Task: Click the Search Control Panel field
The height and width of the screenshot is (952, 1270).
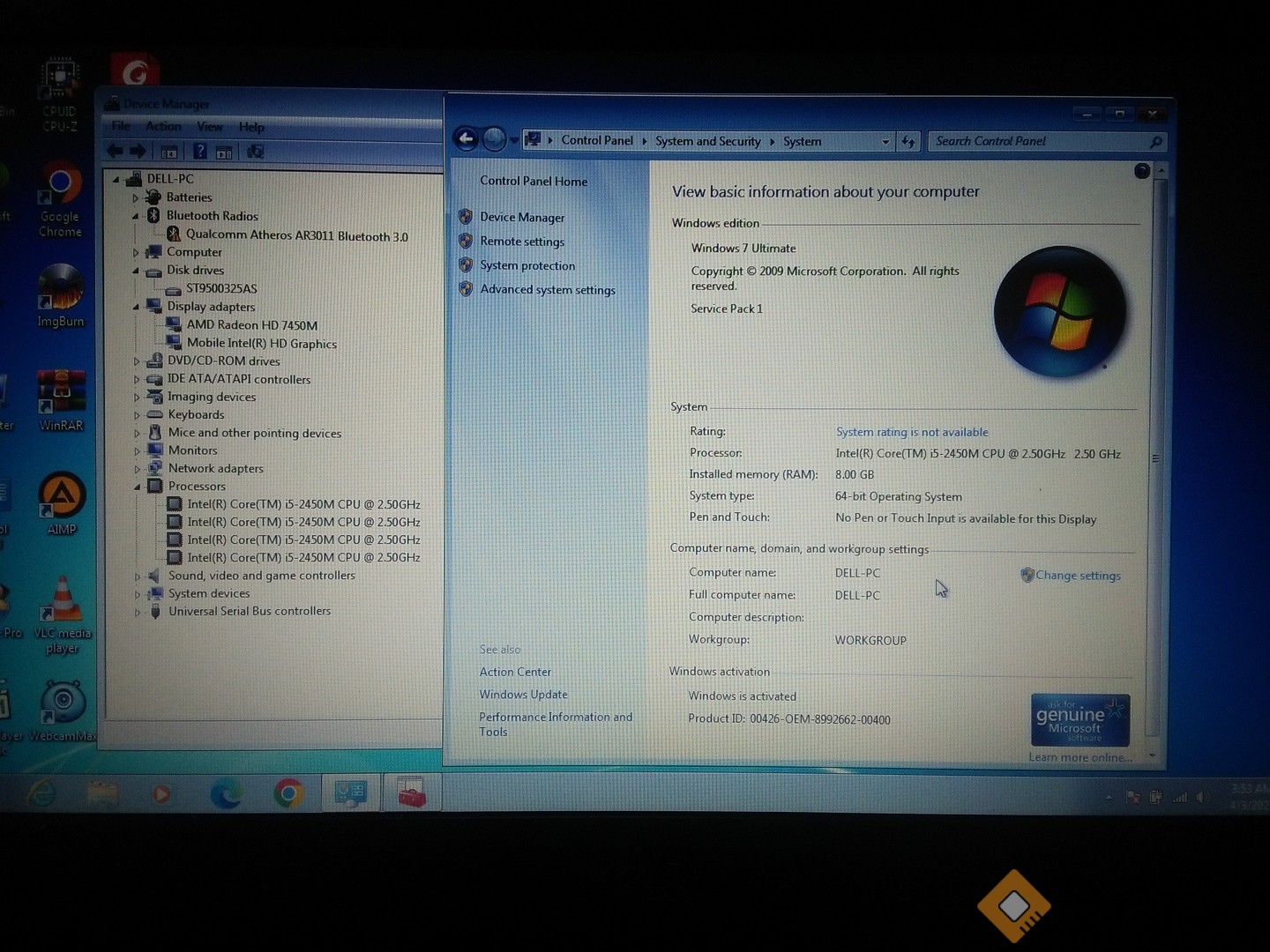Action: [1048, 141]
